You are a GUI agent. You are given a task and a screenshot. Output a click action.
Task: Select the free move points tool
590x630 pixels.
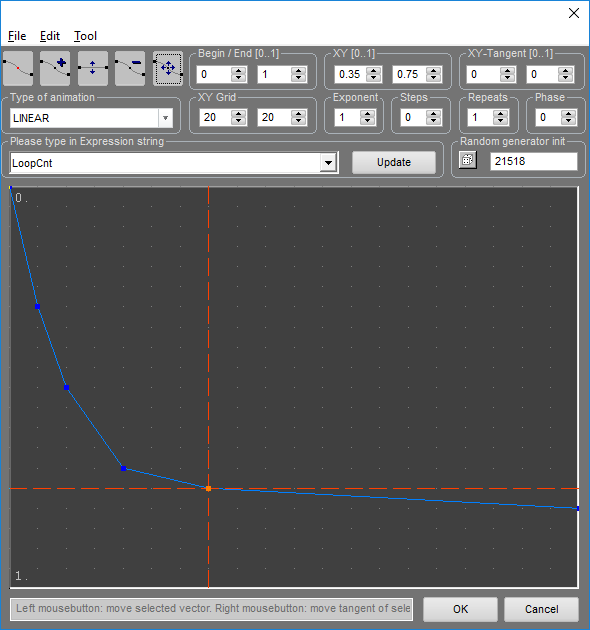click(x=168, y=69)
